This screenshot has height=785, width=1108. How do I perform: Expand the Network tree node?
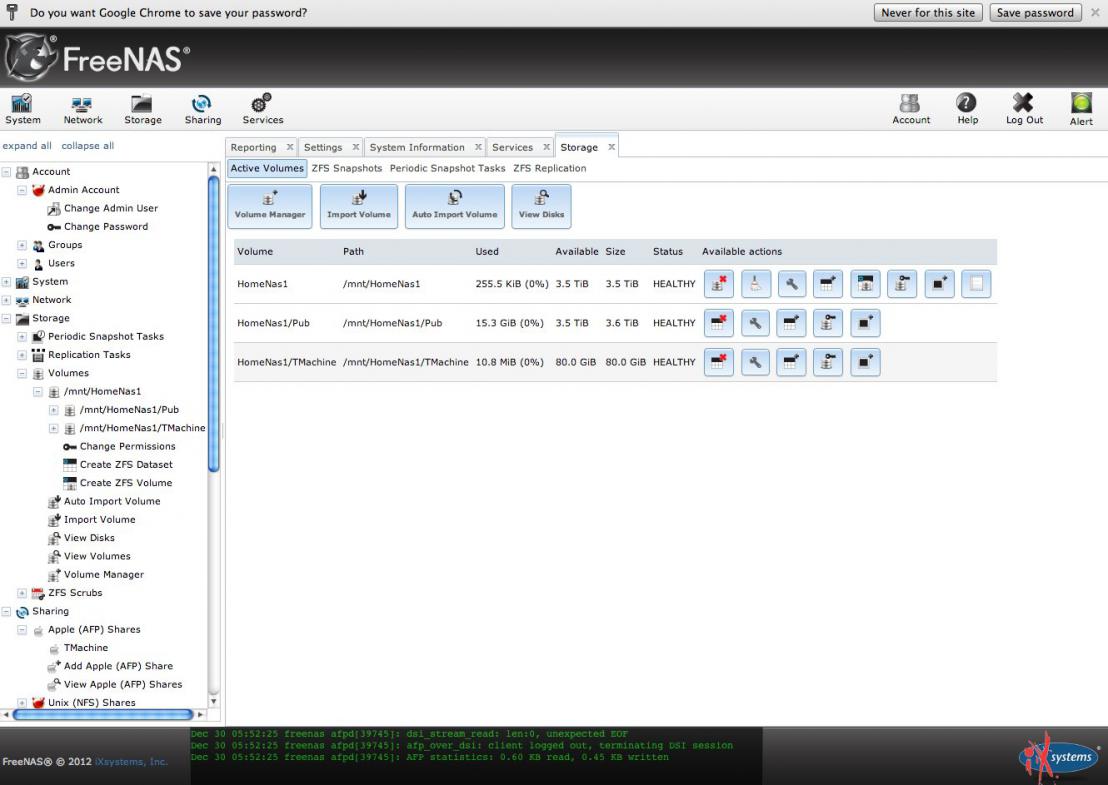[x=6, y=300]
